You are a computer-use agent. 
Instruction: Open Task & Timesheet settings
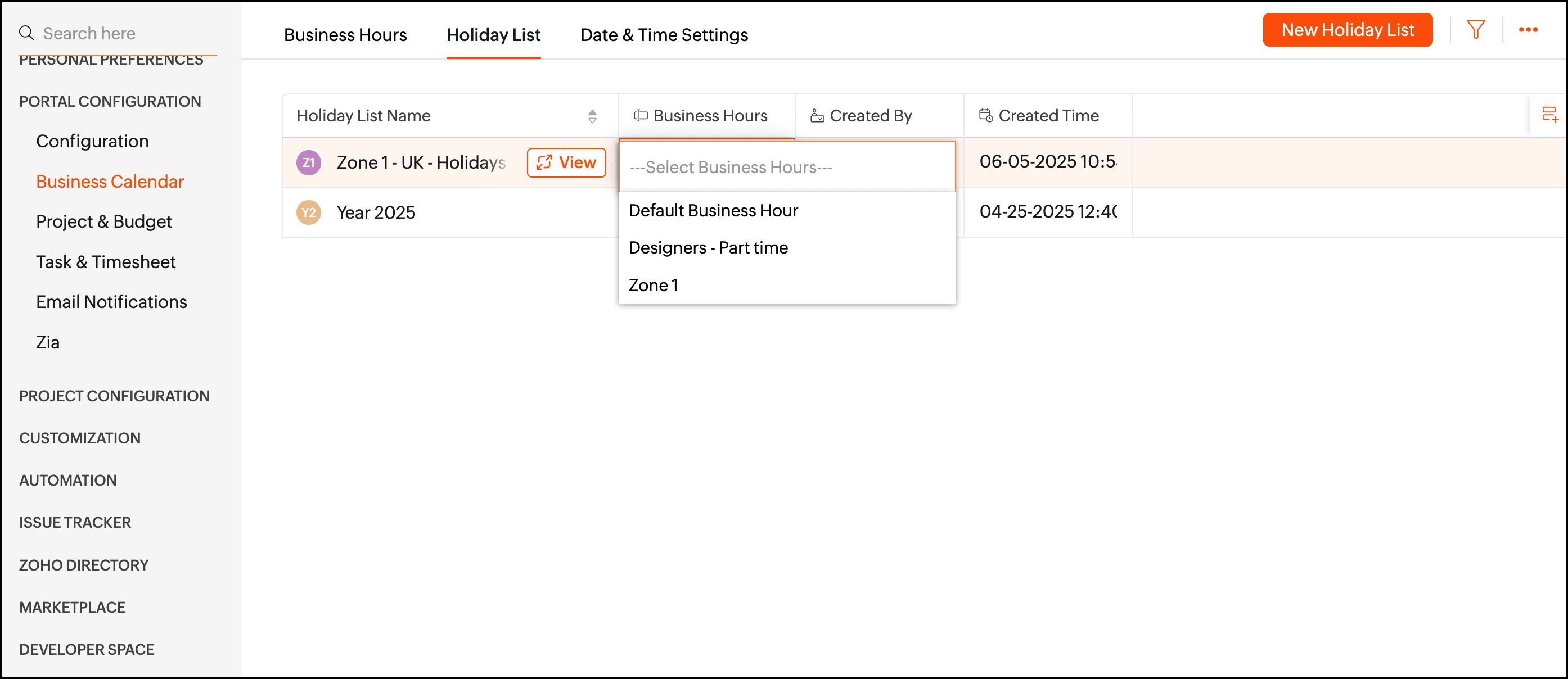(106, 261)
